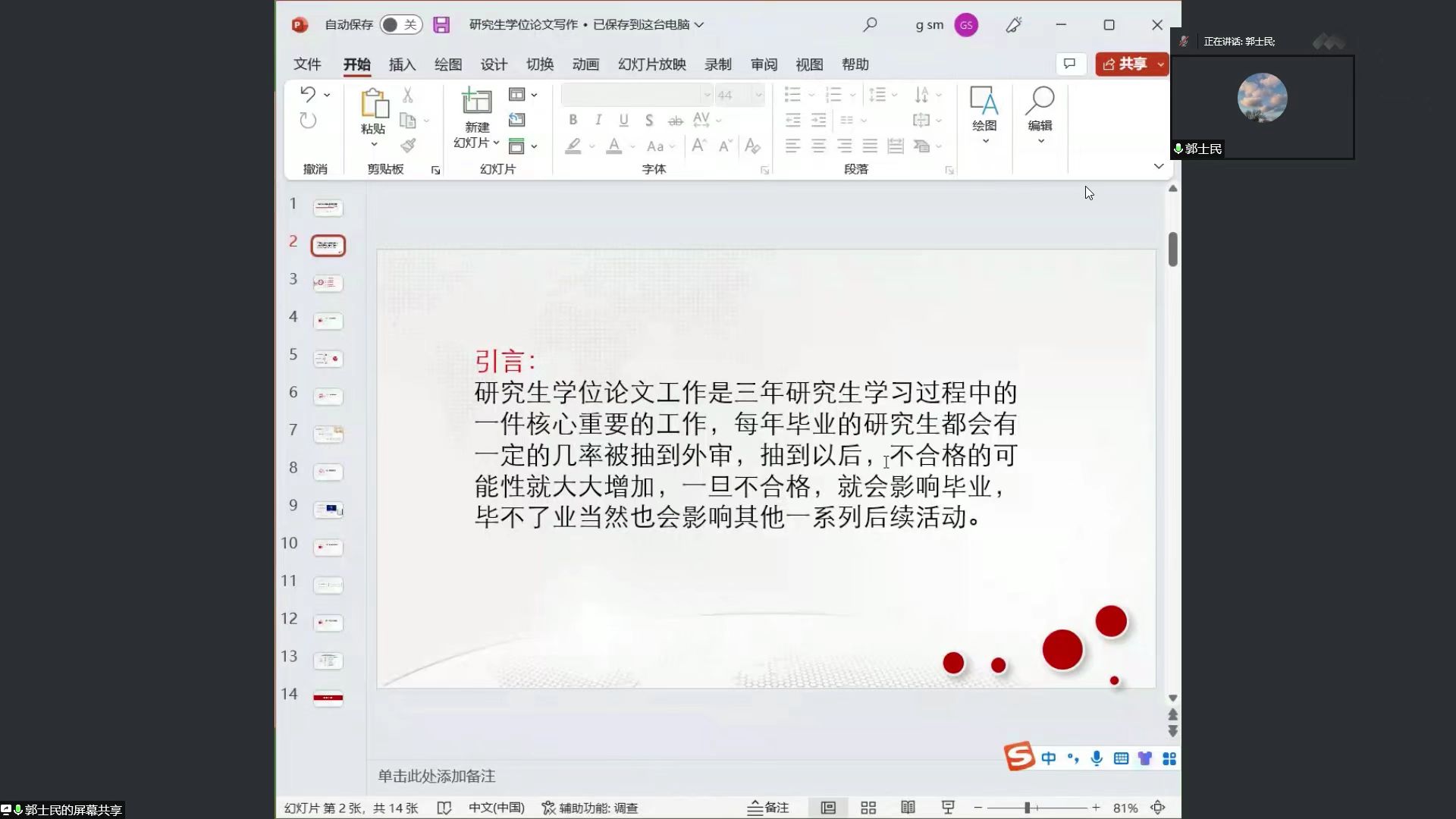
Task: Click the Format Painter brush icon
Action: point(408,145)
